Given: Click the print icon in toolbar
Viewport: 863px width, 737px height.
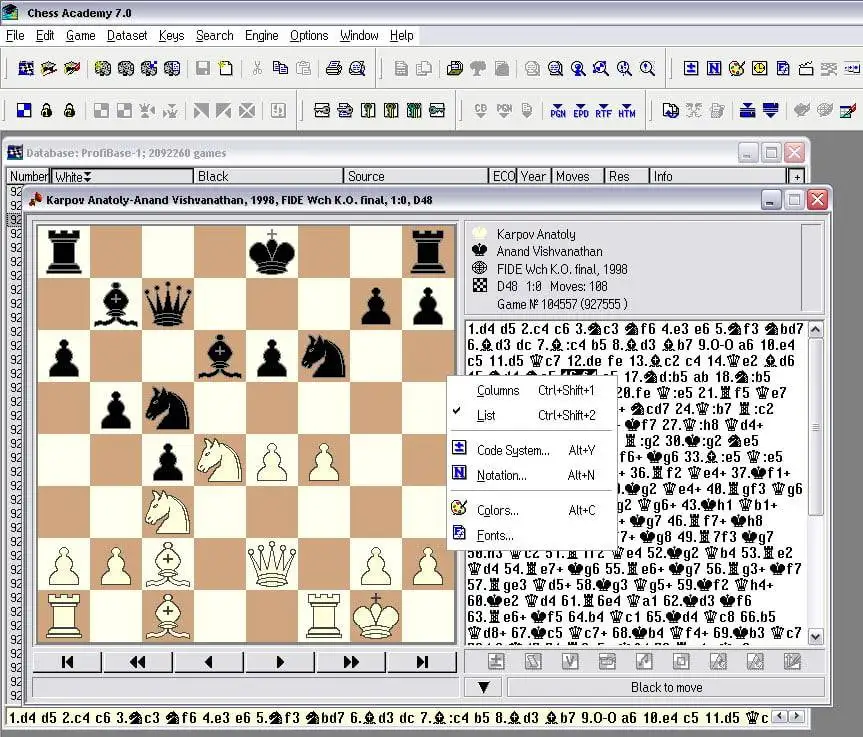Looking at the screenshot, I should [333, 68].
